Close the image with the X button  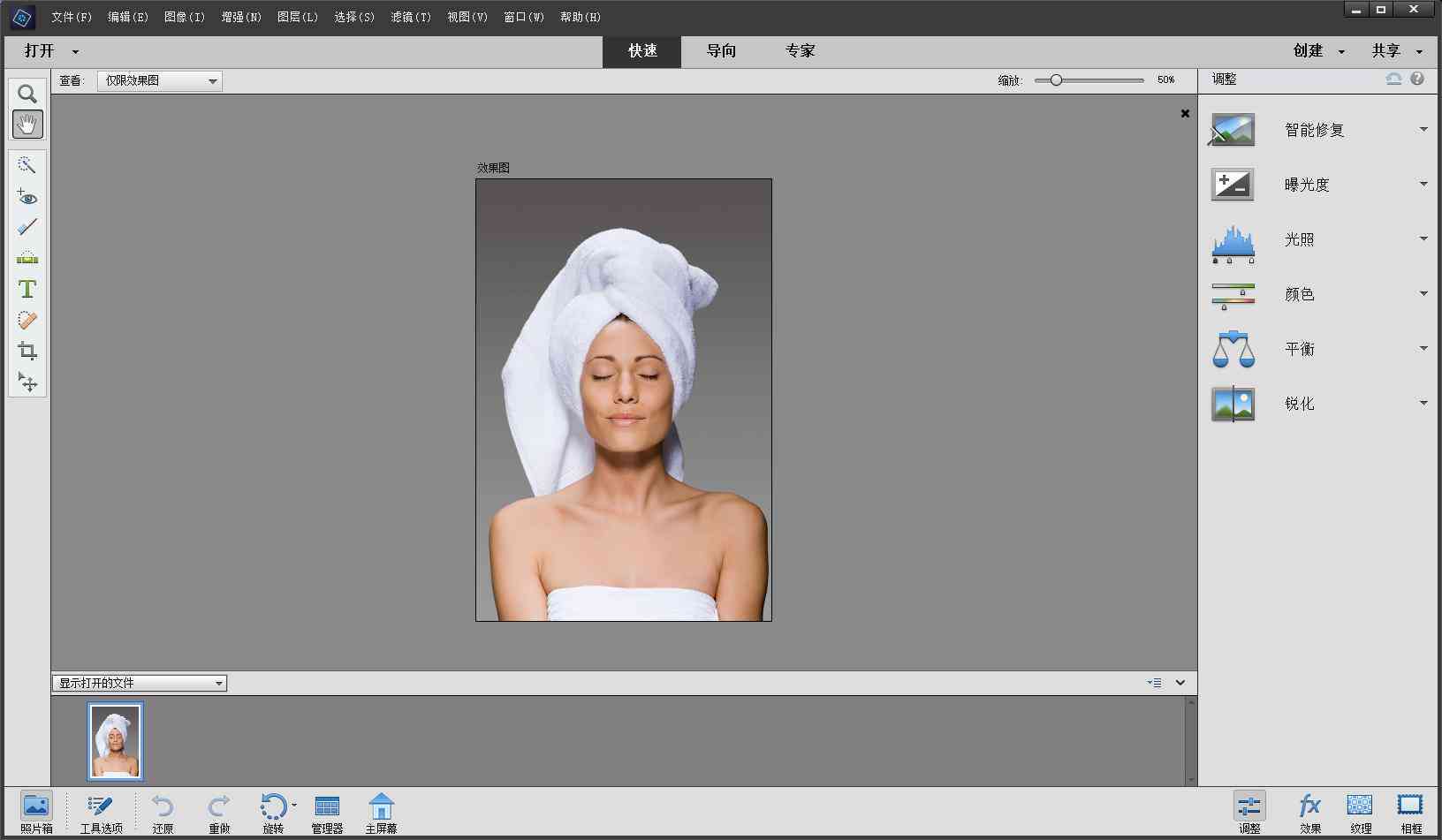(x=1185, y=113)
